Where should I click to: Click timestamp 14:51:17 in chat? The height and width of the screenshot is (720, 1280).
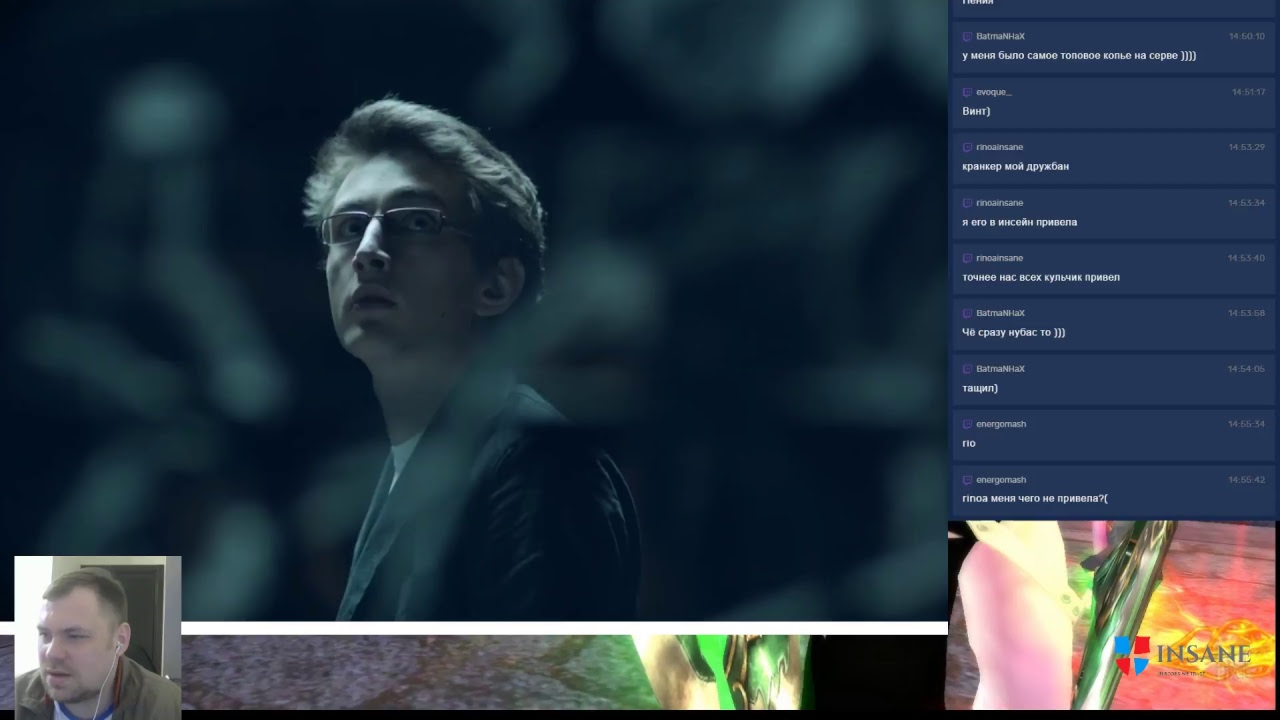[1248, 92]
